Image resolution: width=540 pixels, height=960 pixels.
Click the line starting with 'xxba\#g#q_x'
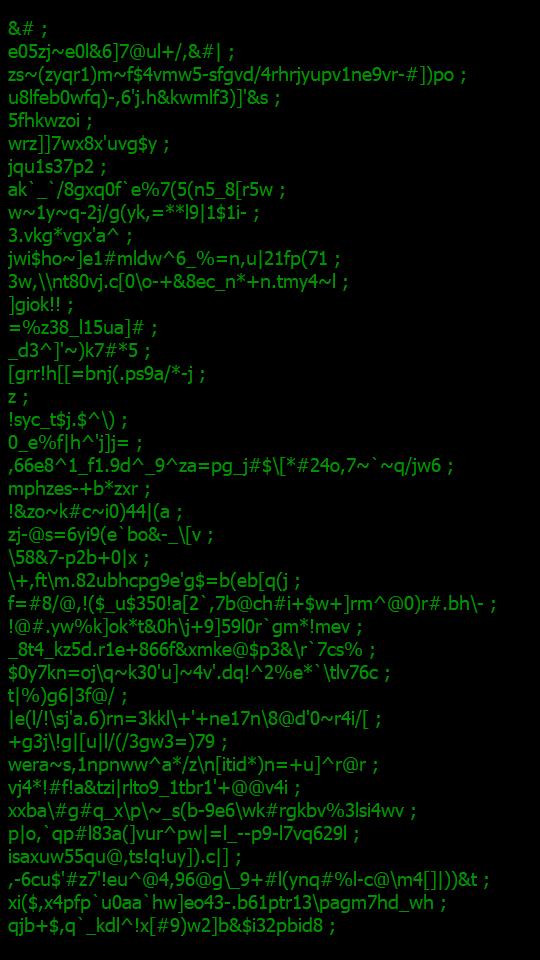click(x=212, y=811)
